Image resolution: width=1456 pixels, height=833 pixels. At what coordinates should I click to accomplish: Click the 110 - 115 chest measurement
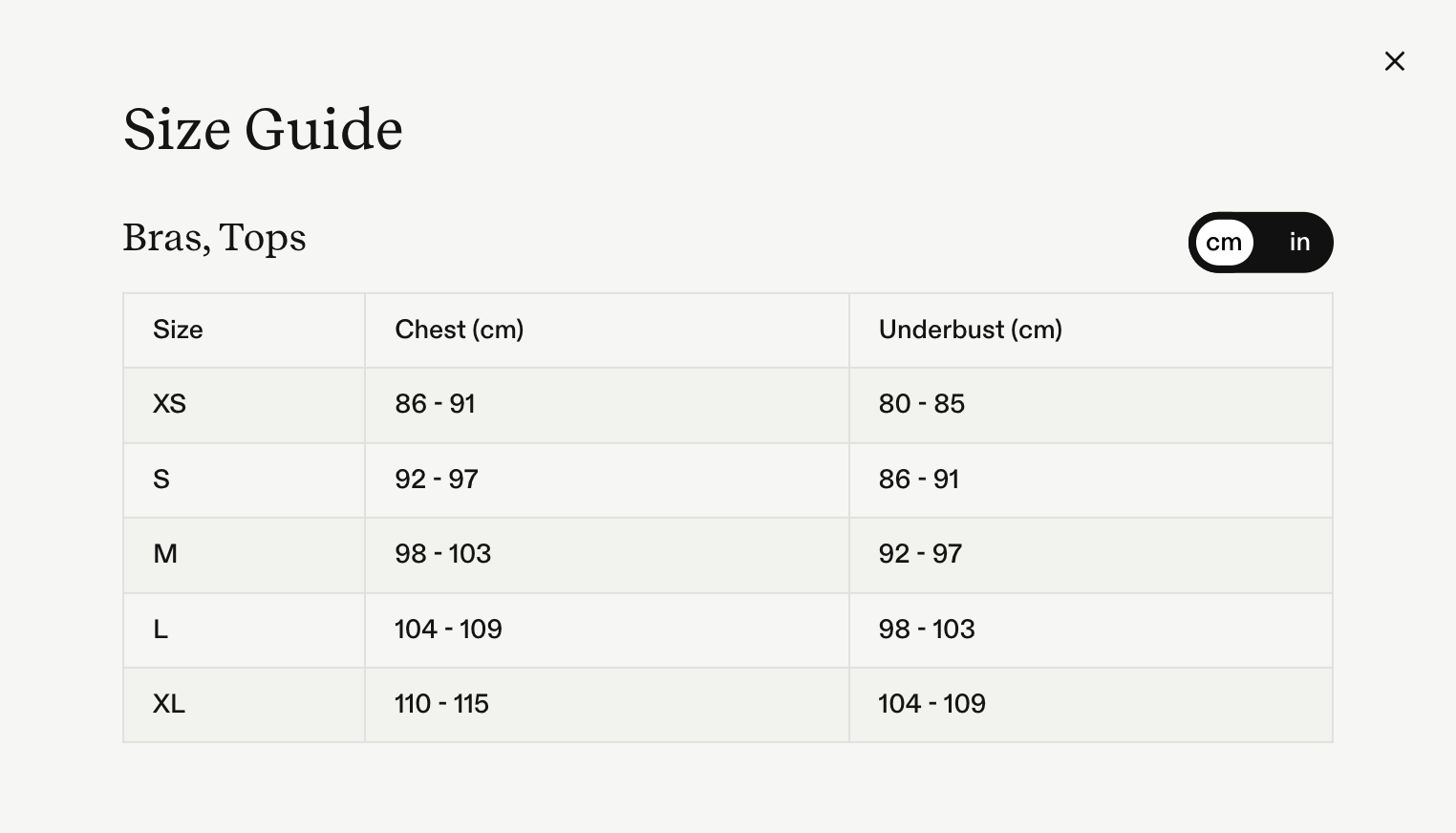click(441, 704)
